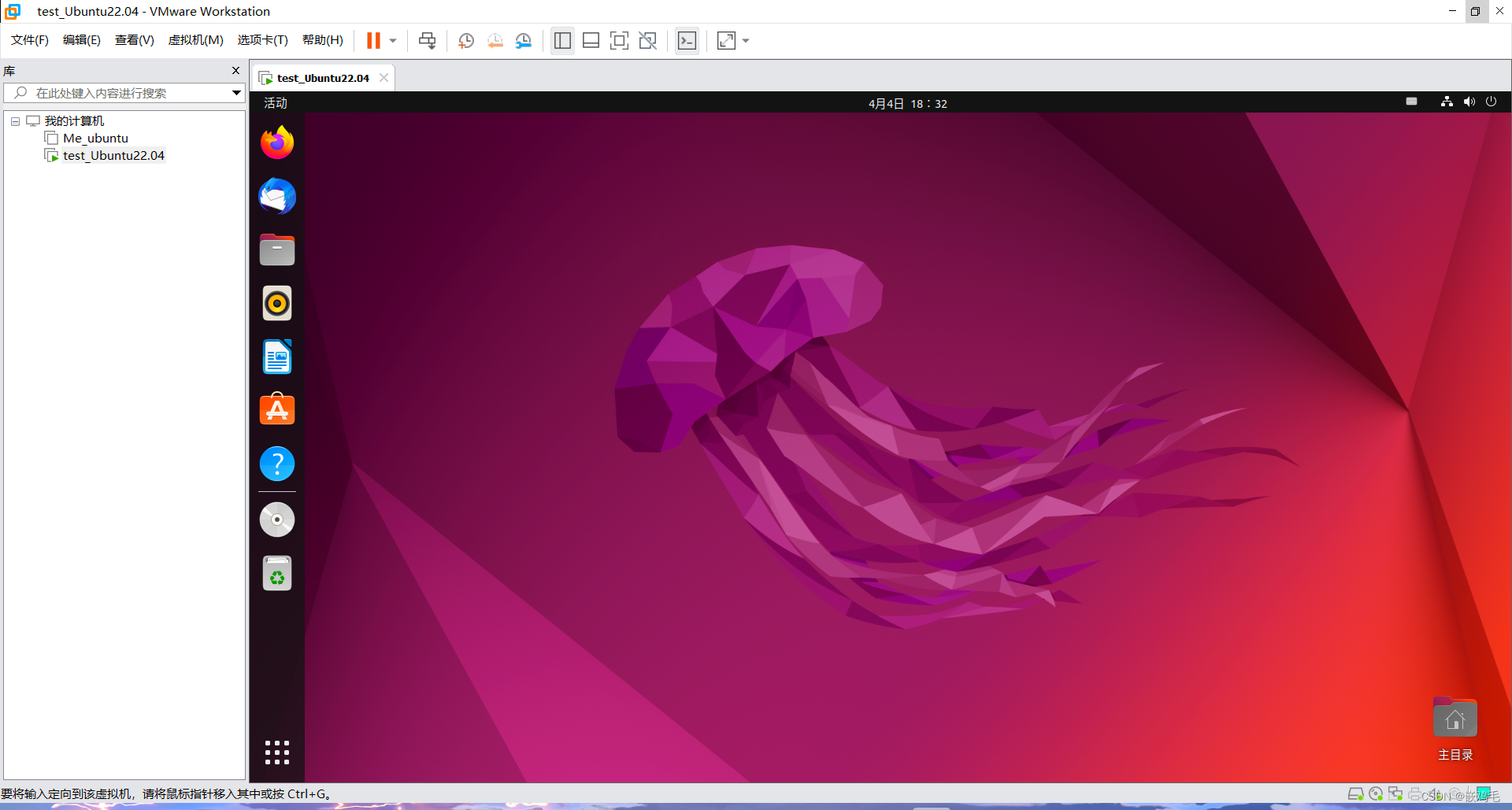1512x810 pixels.
Task: Click the stretch guest display icon
Action: pos(726,40)
